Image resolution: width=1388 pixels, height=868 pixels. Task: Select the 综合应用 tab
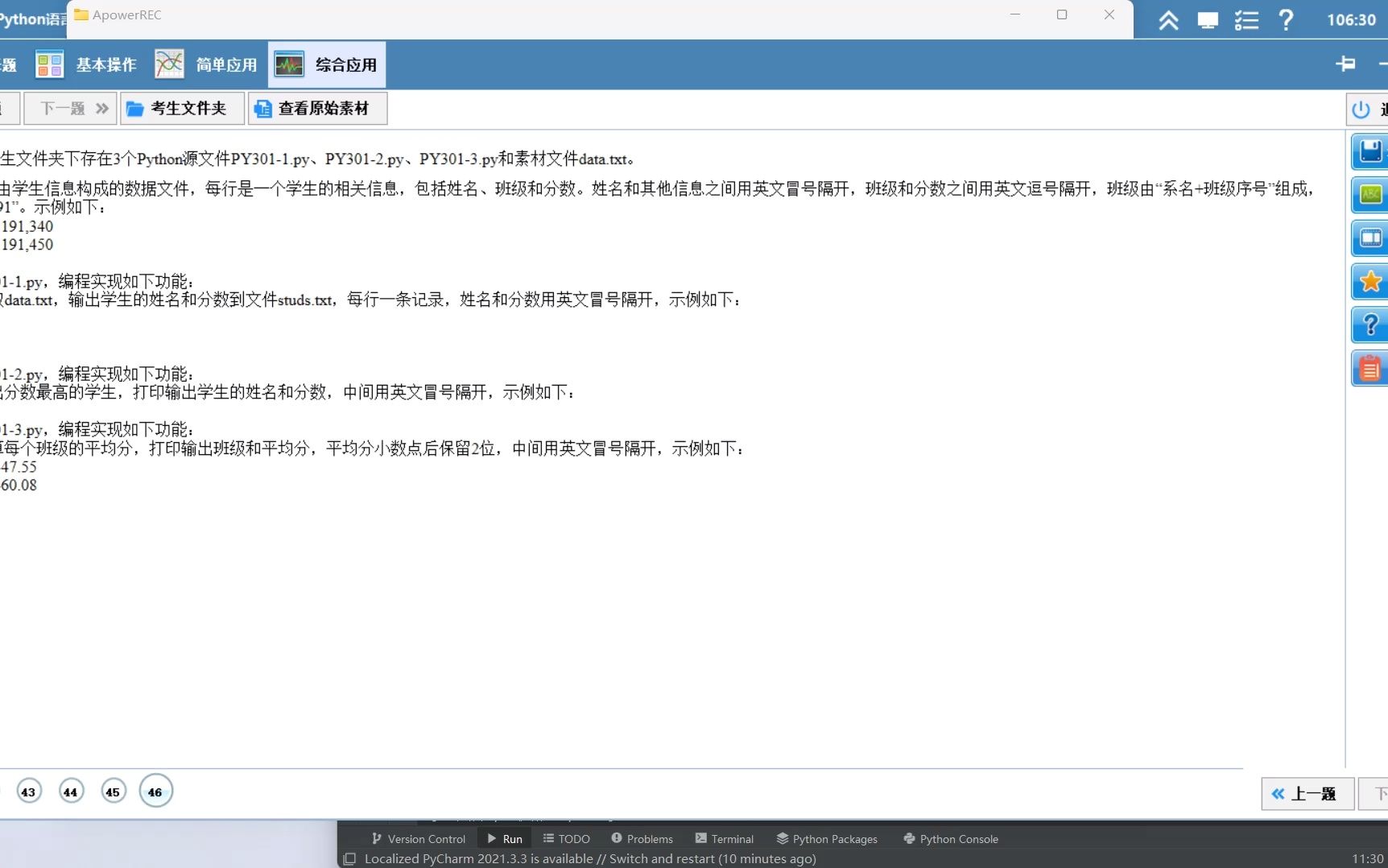click(327, 64)
